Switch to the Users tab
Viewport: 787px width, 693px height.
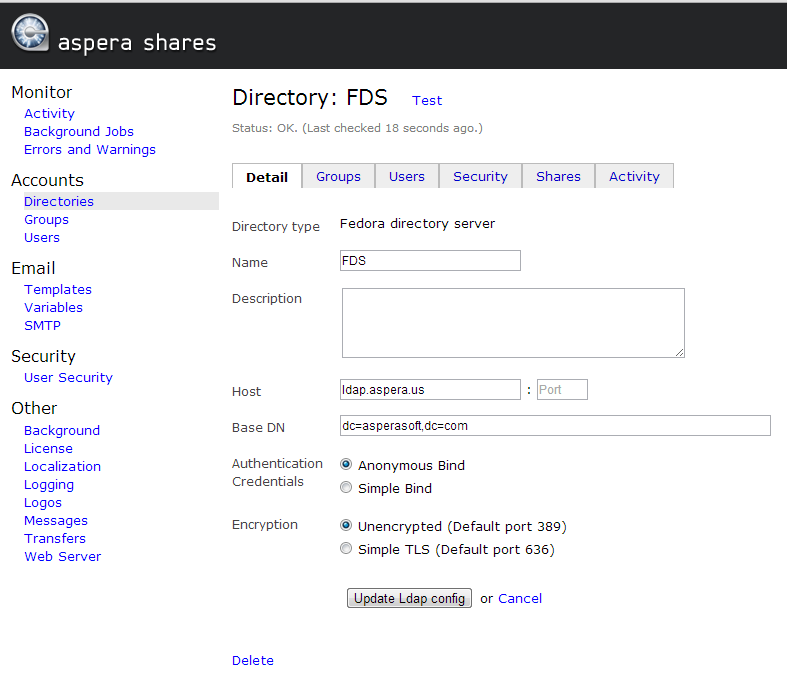(407, 177)
